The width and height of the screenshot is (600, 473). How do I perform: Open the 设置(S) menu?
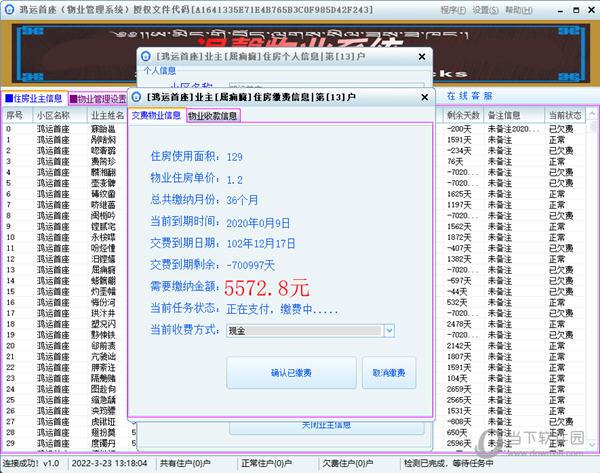tap(485, 10)
